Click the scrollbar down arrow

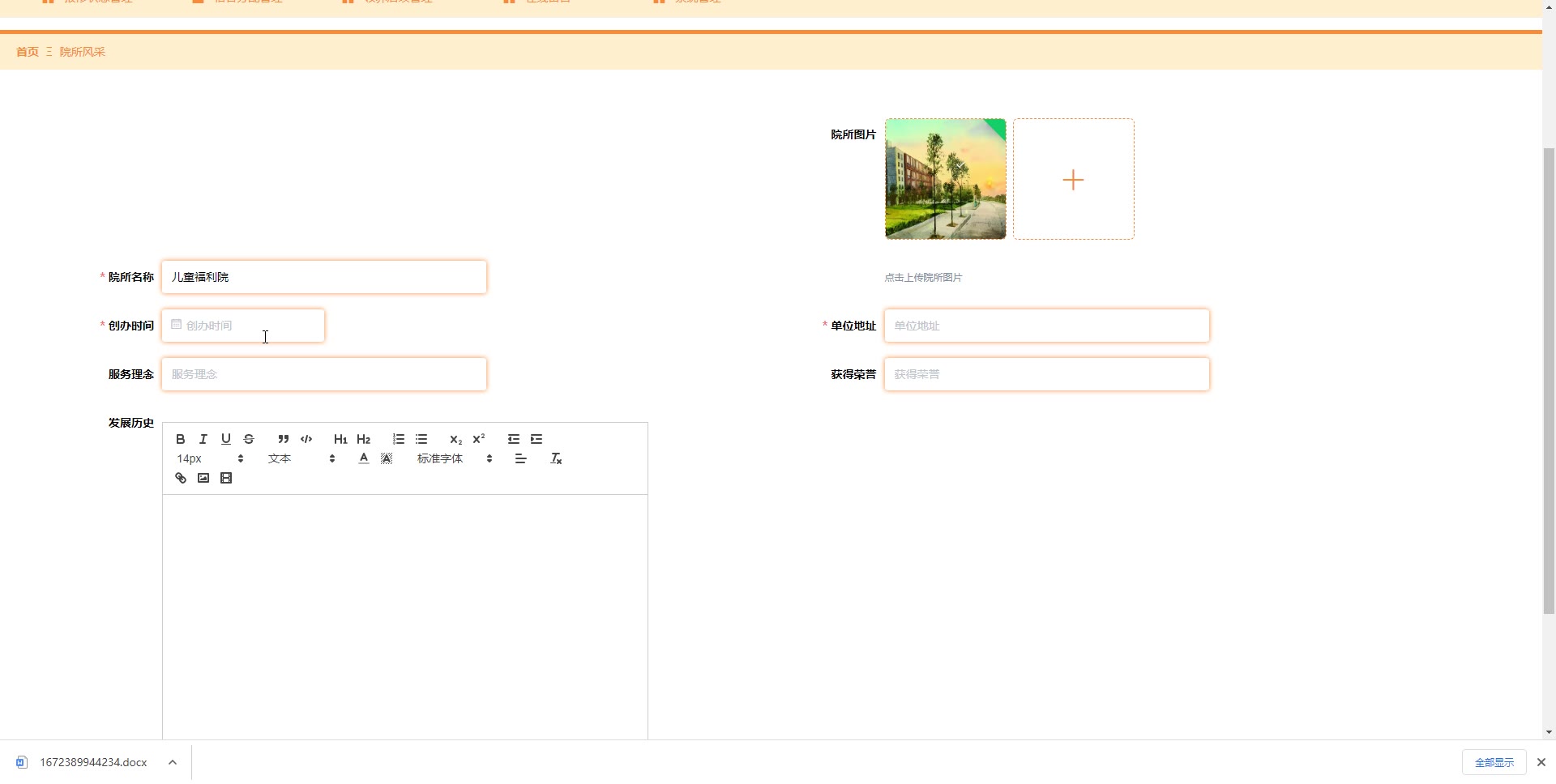coord(1549,732)
